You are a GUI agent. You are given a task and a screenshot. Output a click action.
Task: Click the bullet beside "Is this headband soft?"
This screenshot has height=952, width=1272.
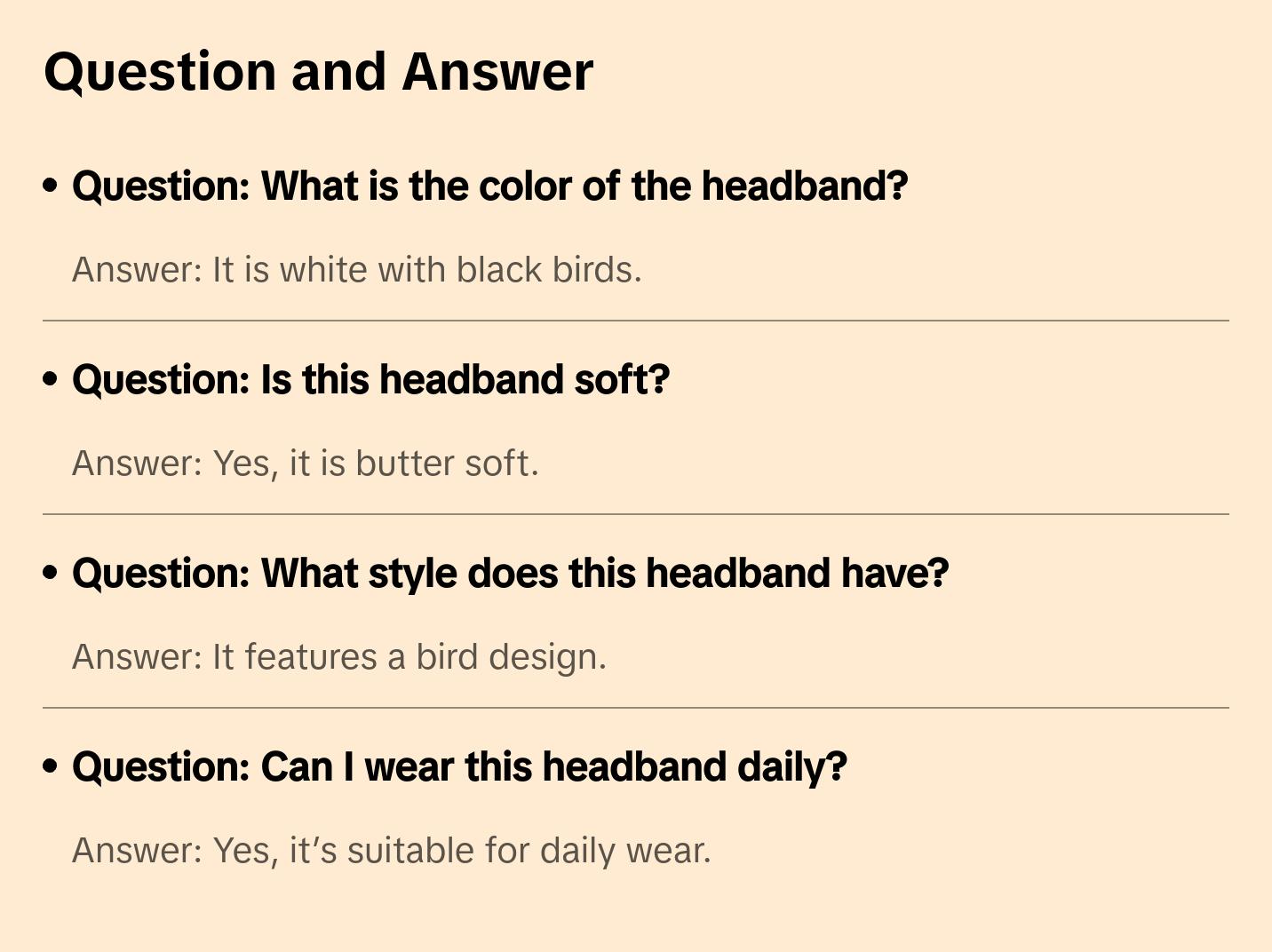pyautogui.click(x=51, y=379)
